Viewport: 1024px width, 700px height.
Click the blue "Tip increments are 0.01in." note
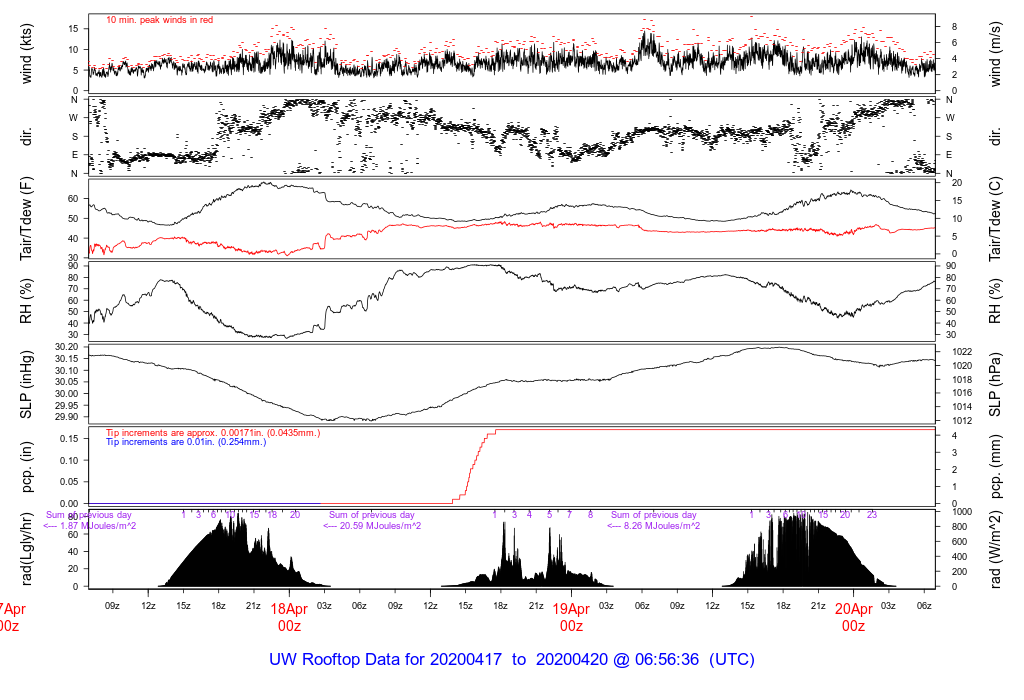(186, 442)
